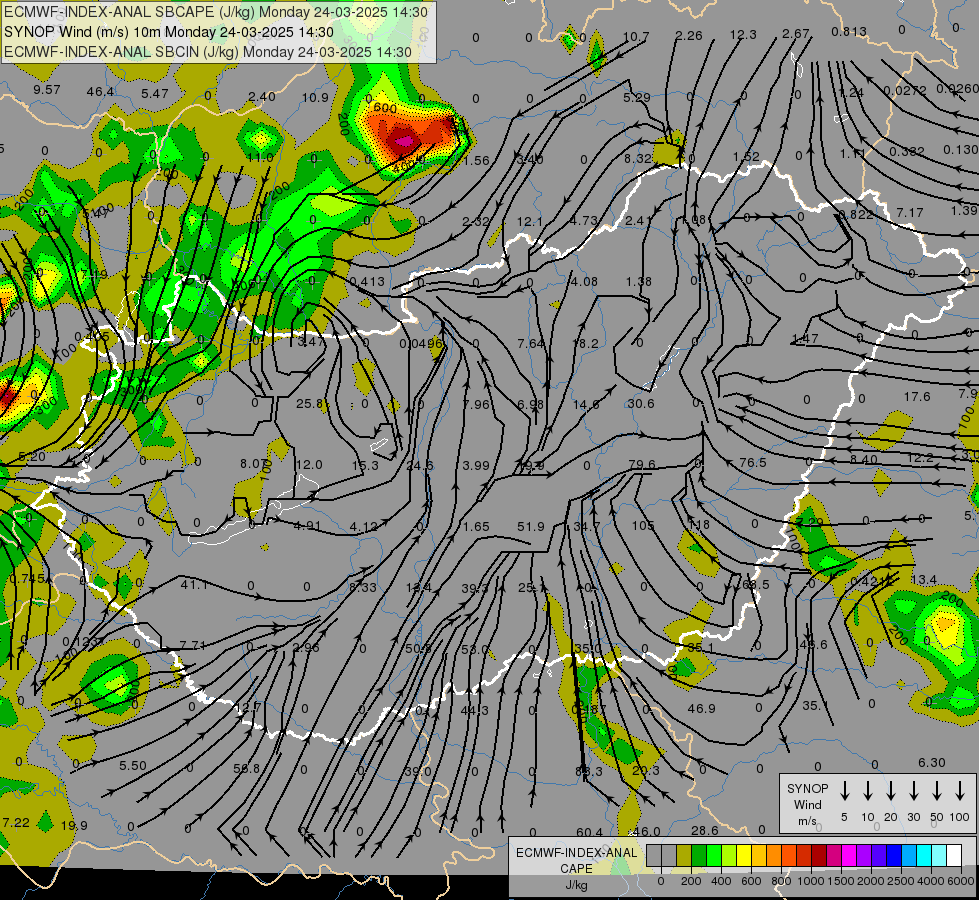Click map value '2.26'

pos(689,36)
